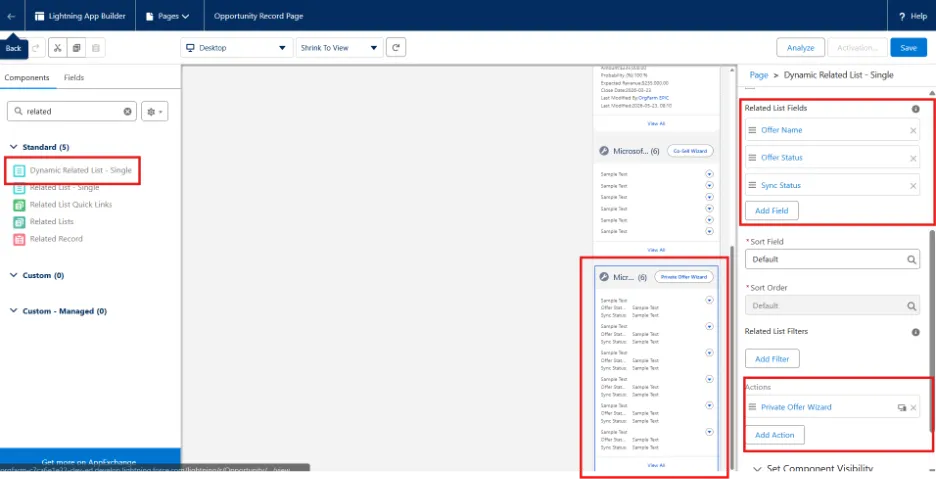This screenshot has height=480, width=936.
Task: Cut component with scissors icon
Action: (57, 48)
